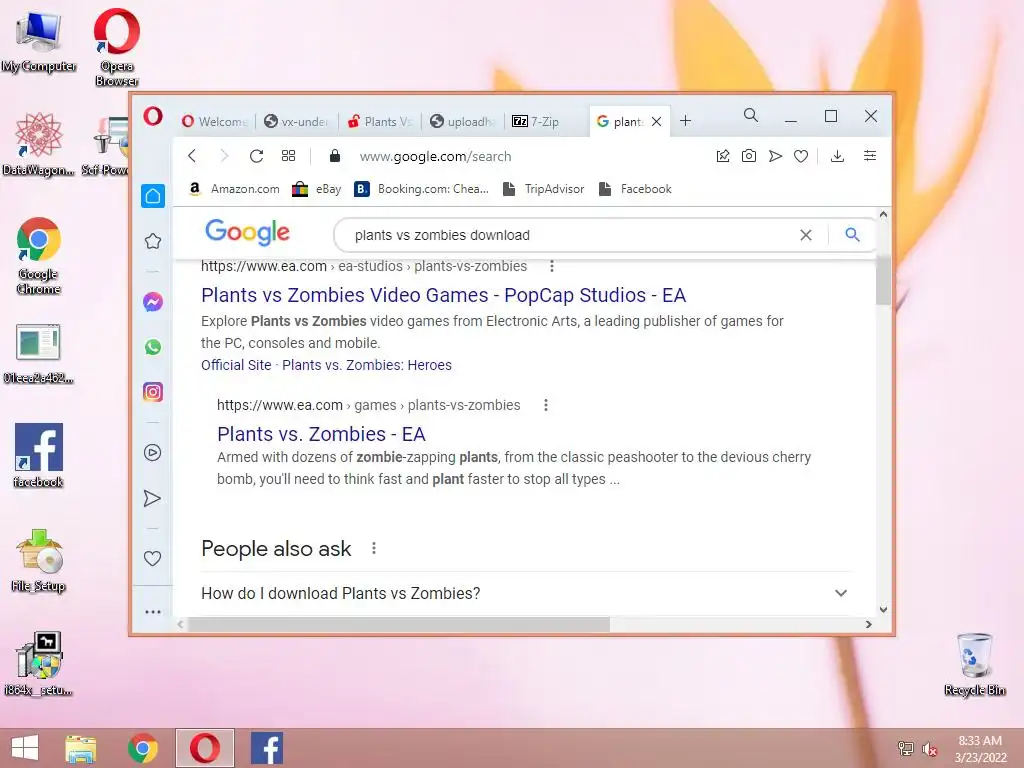Open Google Chrome from taskbar
Screen dimensions: 1024x768
click(x=142, y=748)
